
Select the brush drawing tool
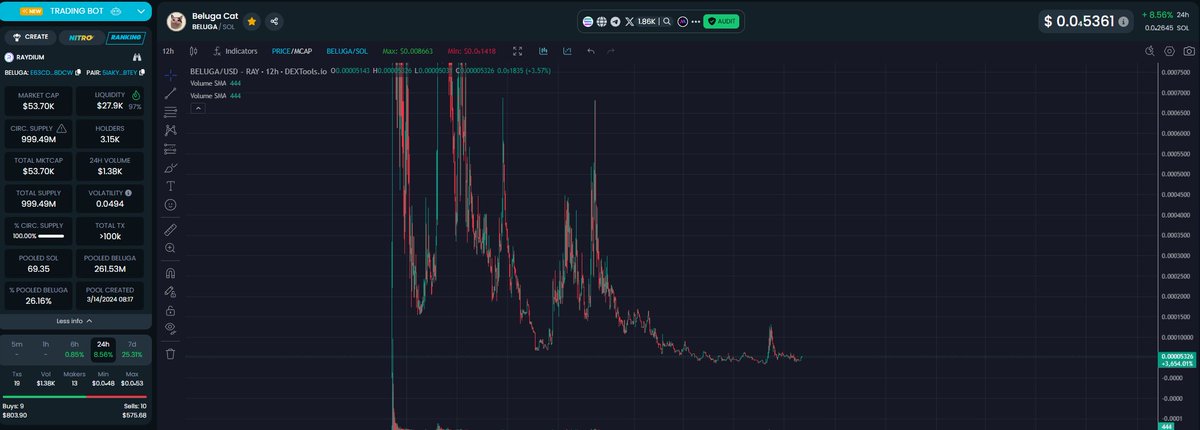[x=170, y=167]
